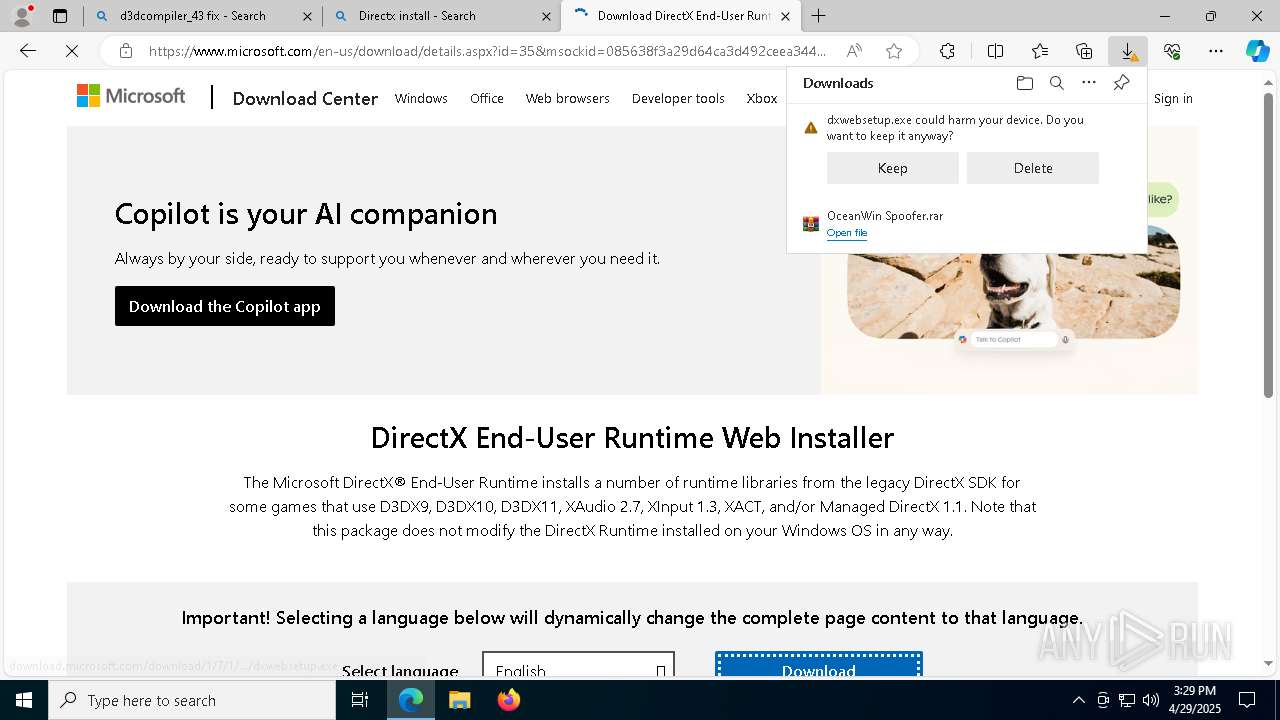Select the Download DirectX End-User Runtime tab
Image resolution: width=1280 pixels, height=720 pixels.
(683, 16)
